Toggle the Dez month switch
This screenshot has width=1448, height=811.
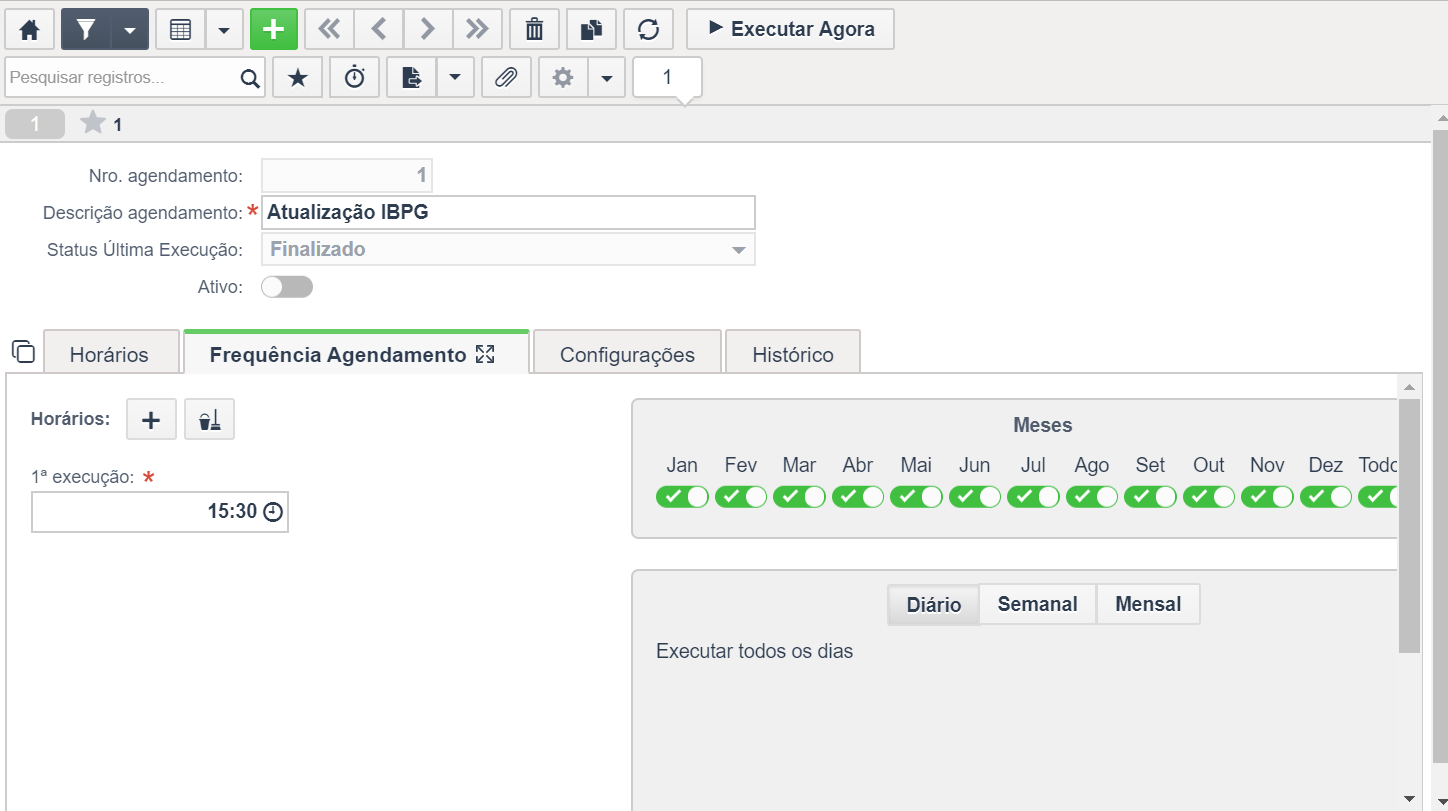tap(1326, 496)
